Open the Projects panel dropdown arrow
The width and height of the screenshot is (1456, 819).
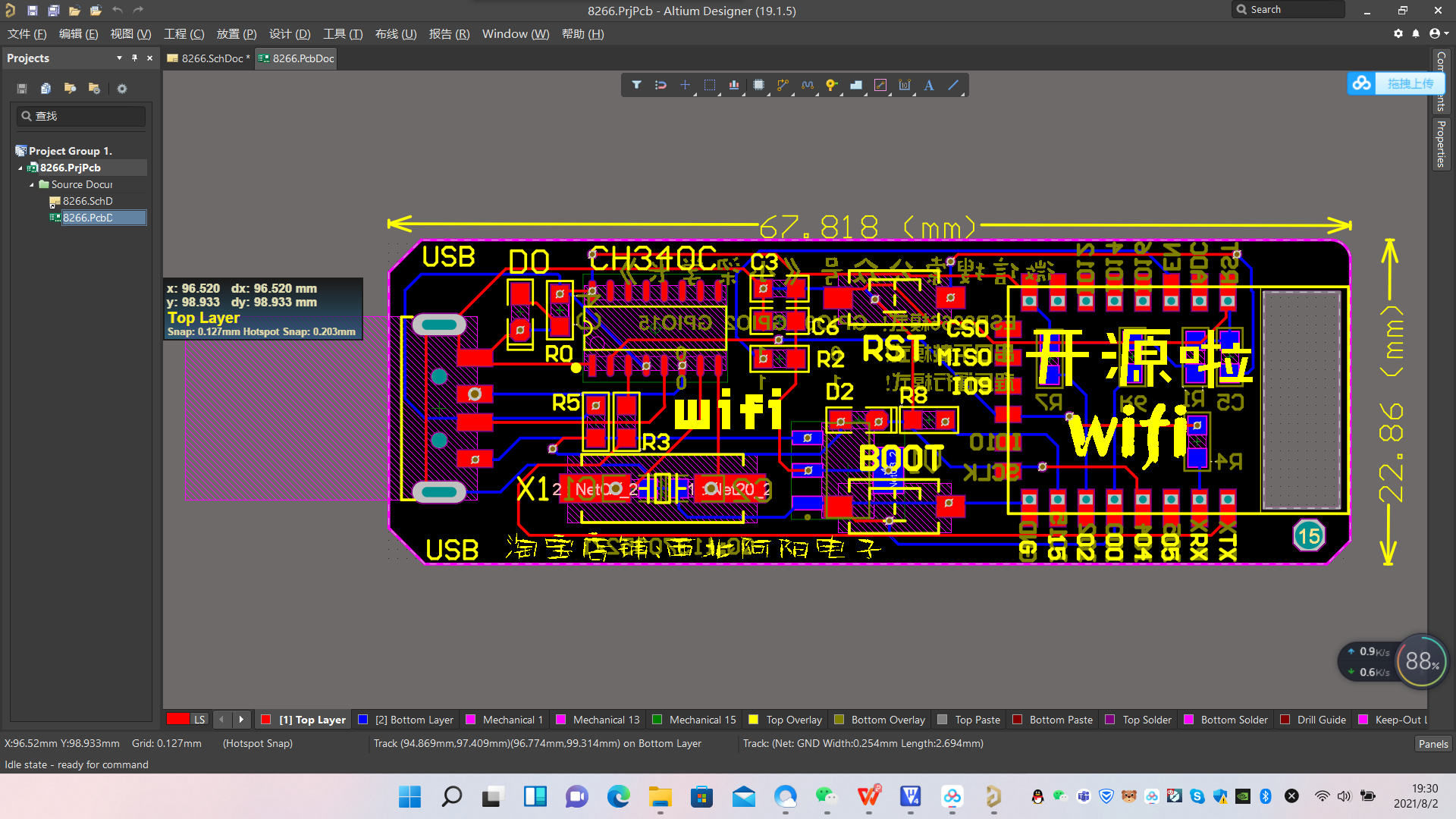coord(119,58)
